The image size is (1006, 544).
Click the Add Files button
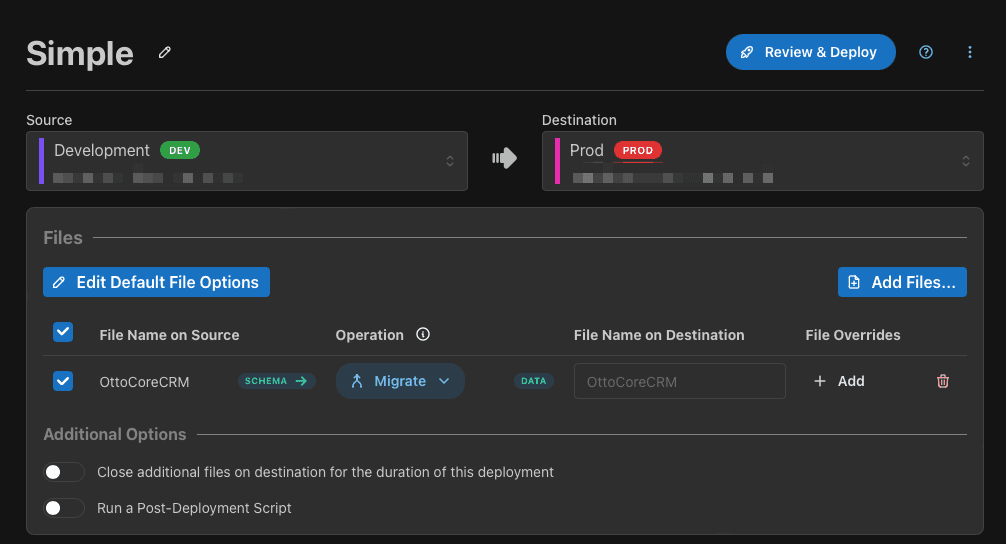coord(902,282)
